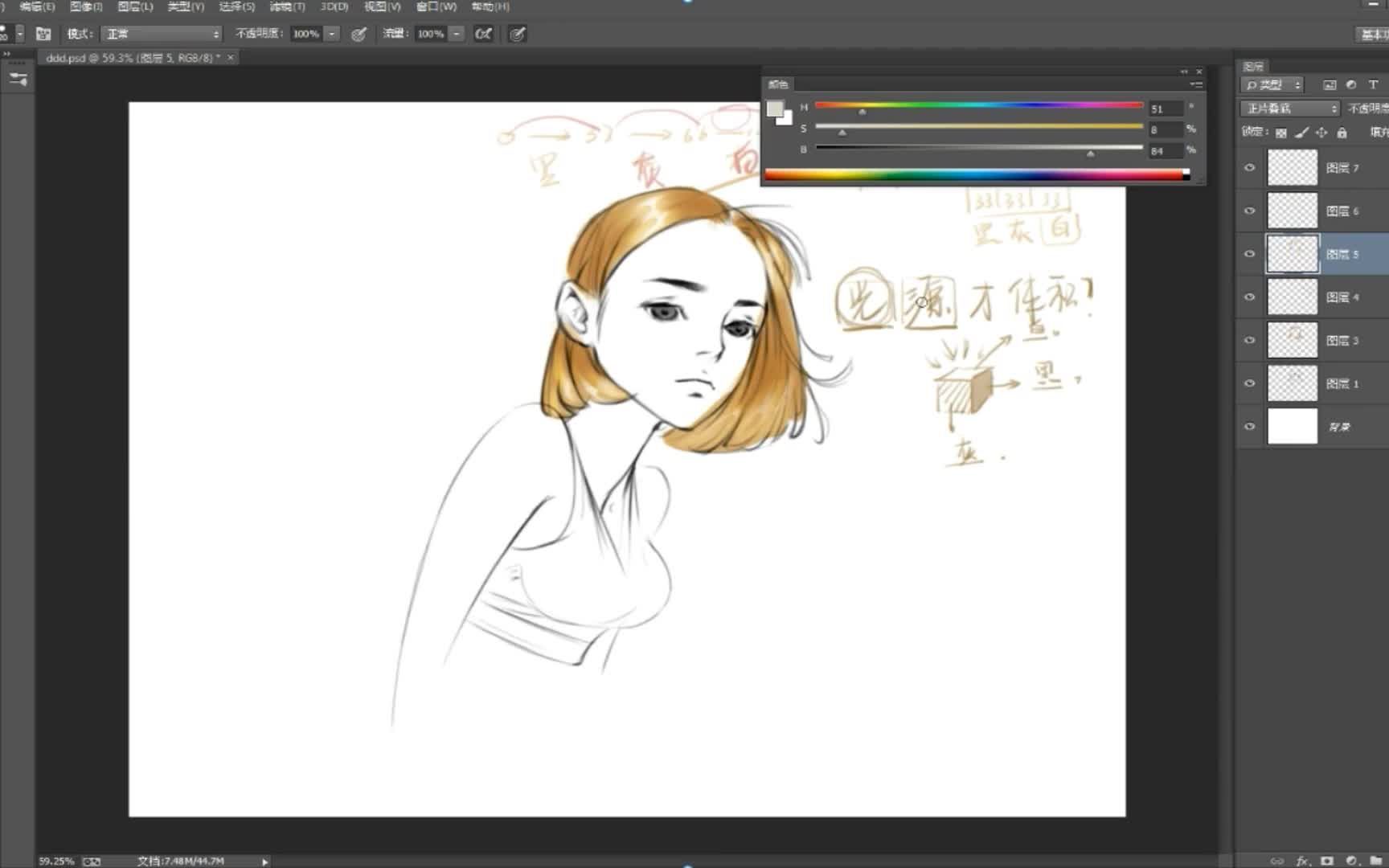Click the zoom level field 59.25%
Image resolution: width=1389 pixels, height=868 pixels.
56,861
